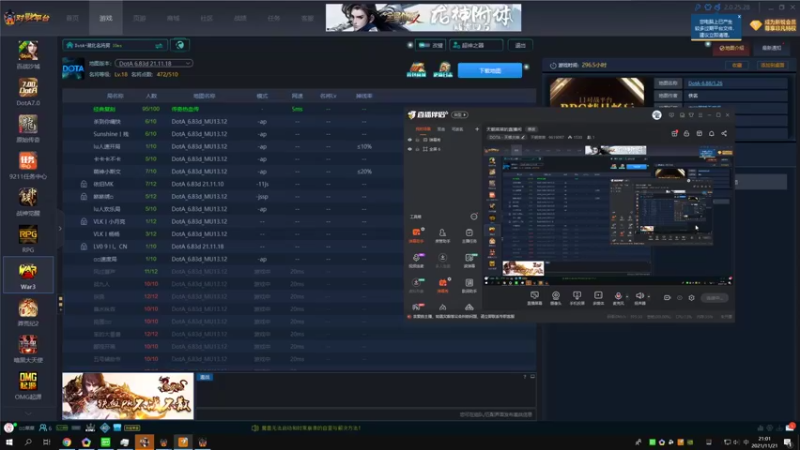Select the Sunshine room row

[299, 134]
